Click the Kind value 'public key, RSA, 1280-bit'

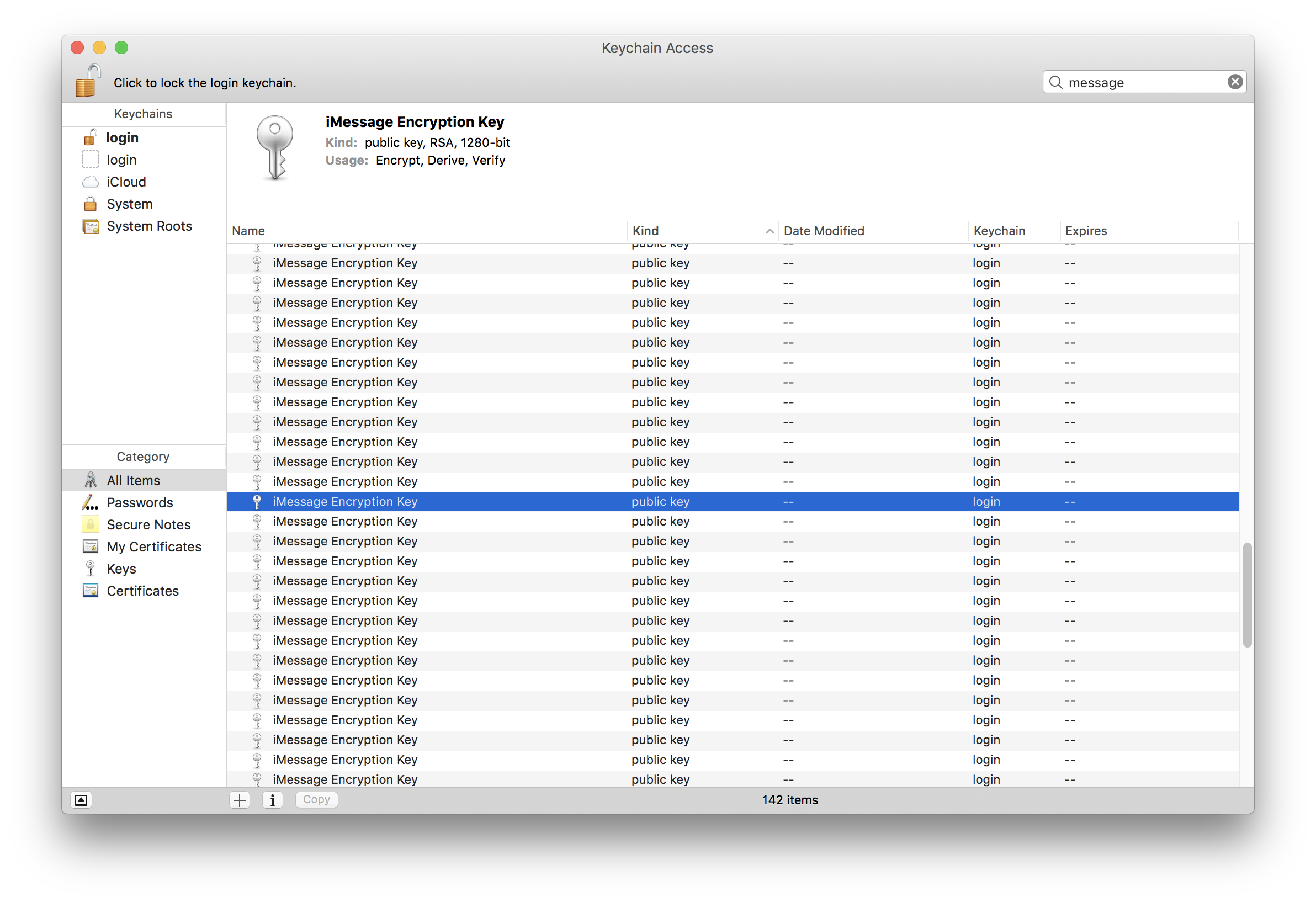(x=437, y=142)
